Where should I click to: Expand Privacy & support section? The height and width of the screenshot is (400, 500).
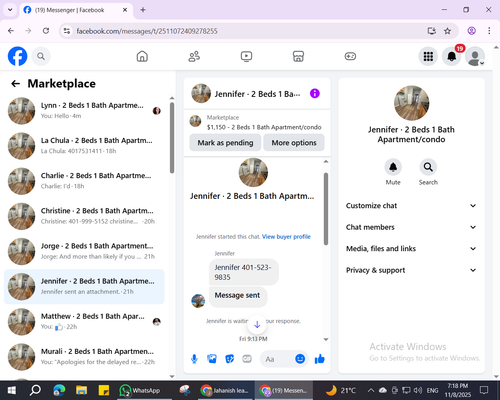pos(411,270)
